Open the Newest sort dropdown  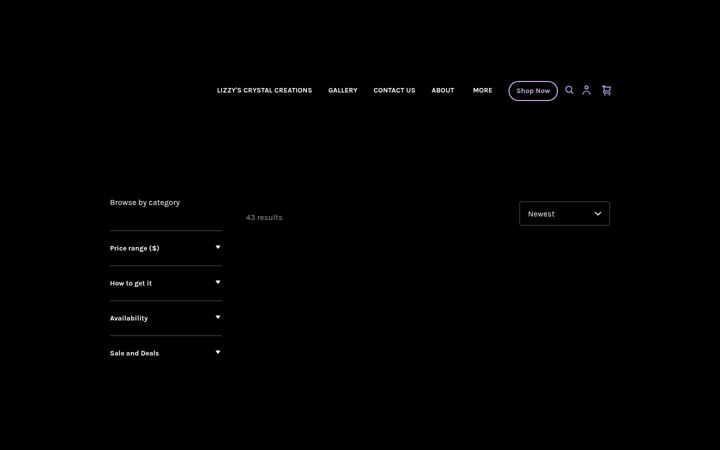[564, 214]
